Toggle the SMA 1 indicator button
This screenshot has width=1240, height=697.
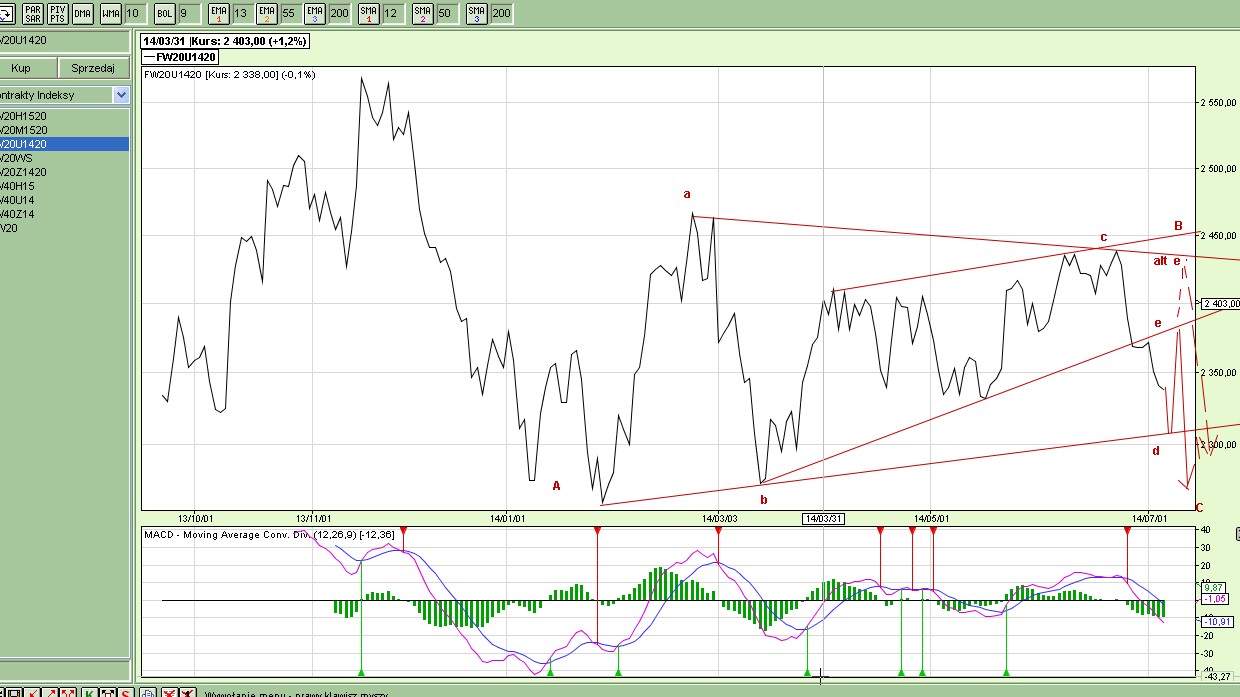(x=369, y=14)
